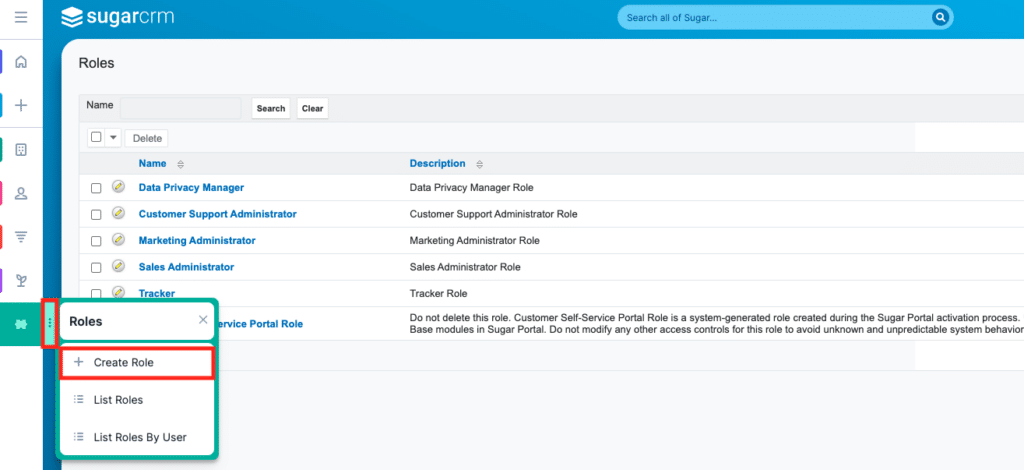Tick the select-all checkbox above the list

tap(96, 137)
